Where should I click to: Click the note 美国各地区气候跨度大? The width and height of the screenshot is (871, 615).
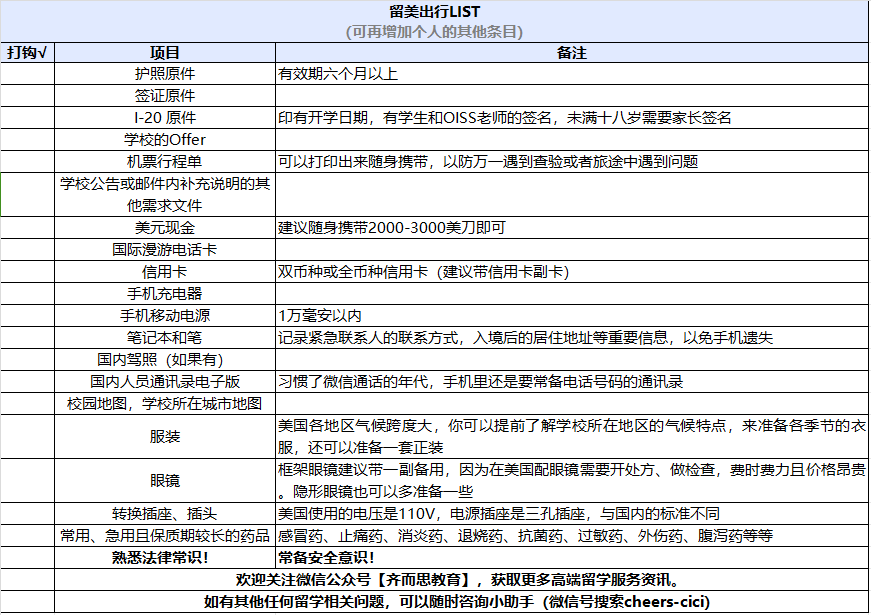coord(572,437)
